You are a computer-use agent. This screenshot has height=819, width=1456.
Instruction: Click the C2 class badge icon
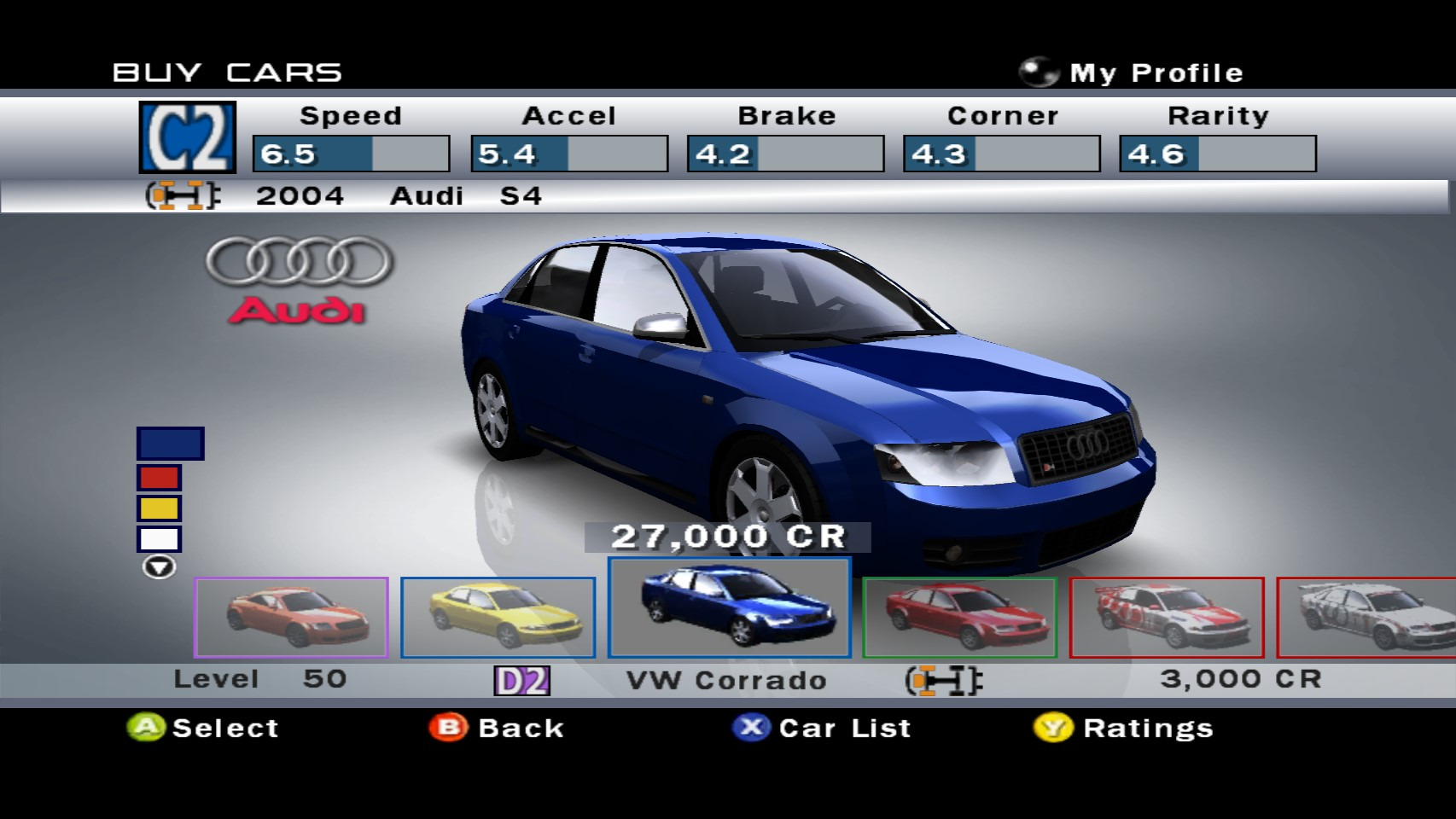[x=188, y=137]
